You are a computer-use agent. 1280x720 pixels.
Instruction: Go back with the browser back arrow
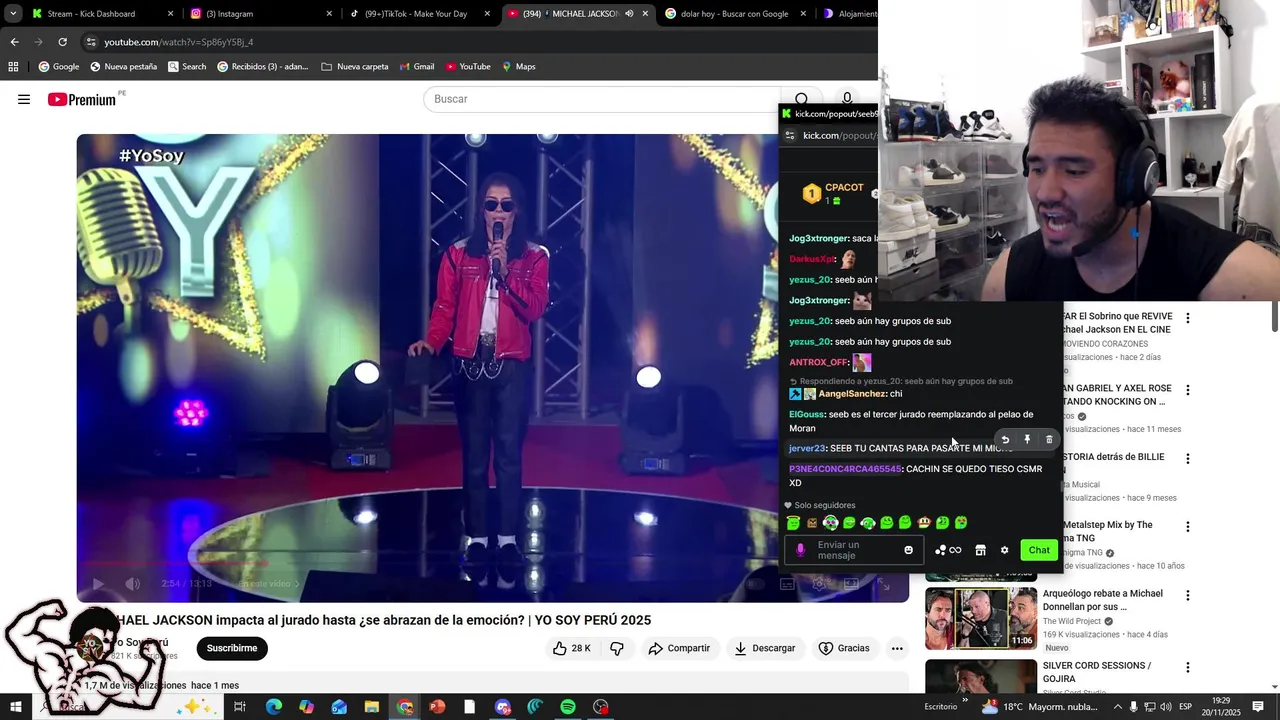click(14, 42)
